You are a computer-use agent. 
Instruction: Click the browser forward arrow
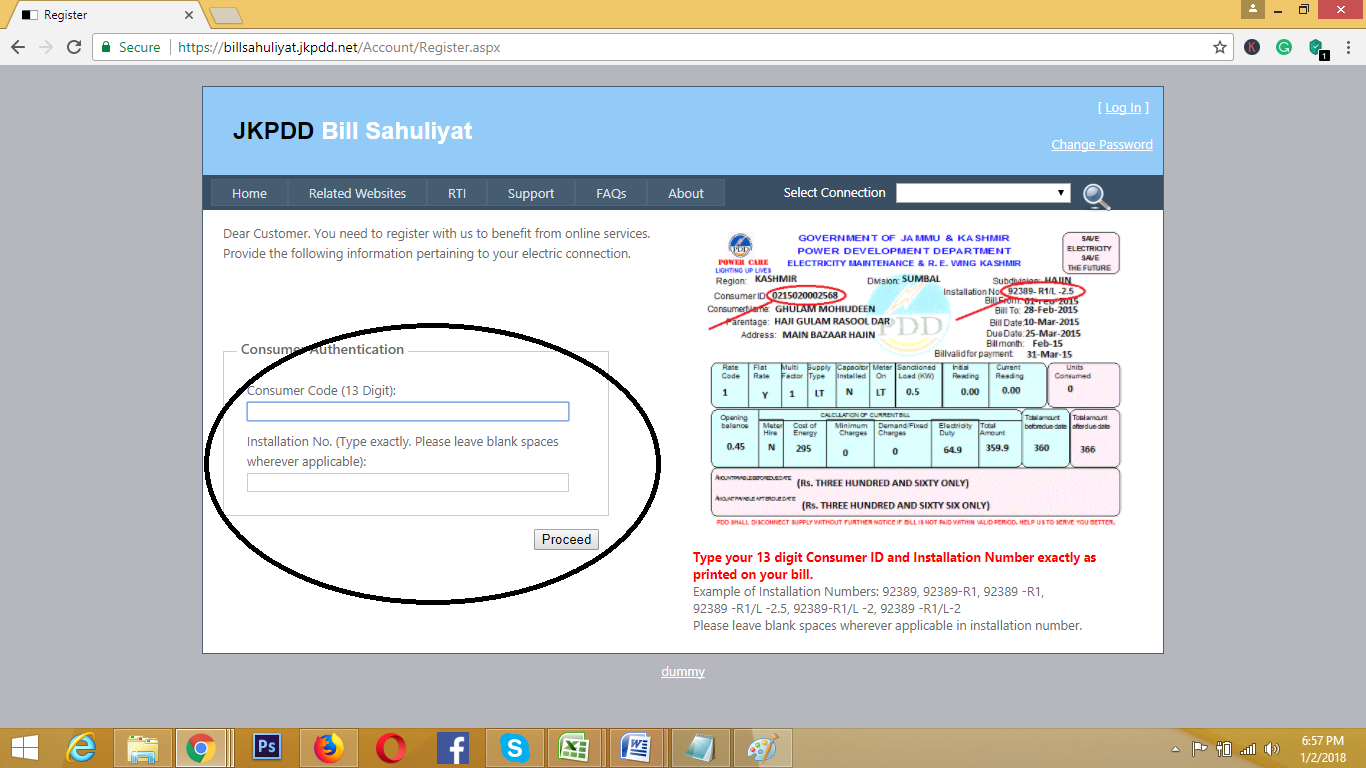tap(46, 47)
